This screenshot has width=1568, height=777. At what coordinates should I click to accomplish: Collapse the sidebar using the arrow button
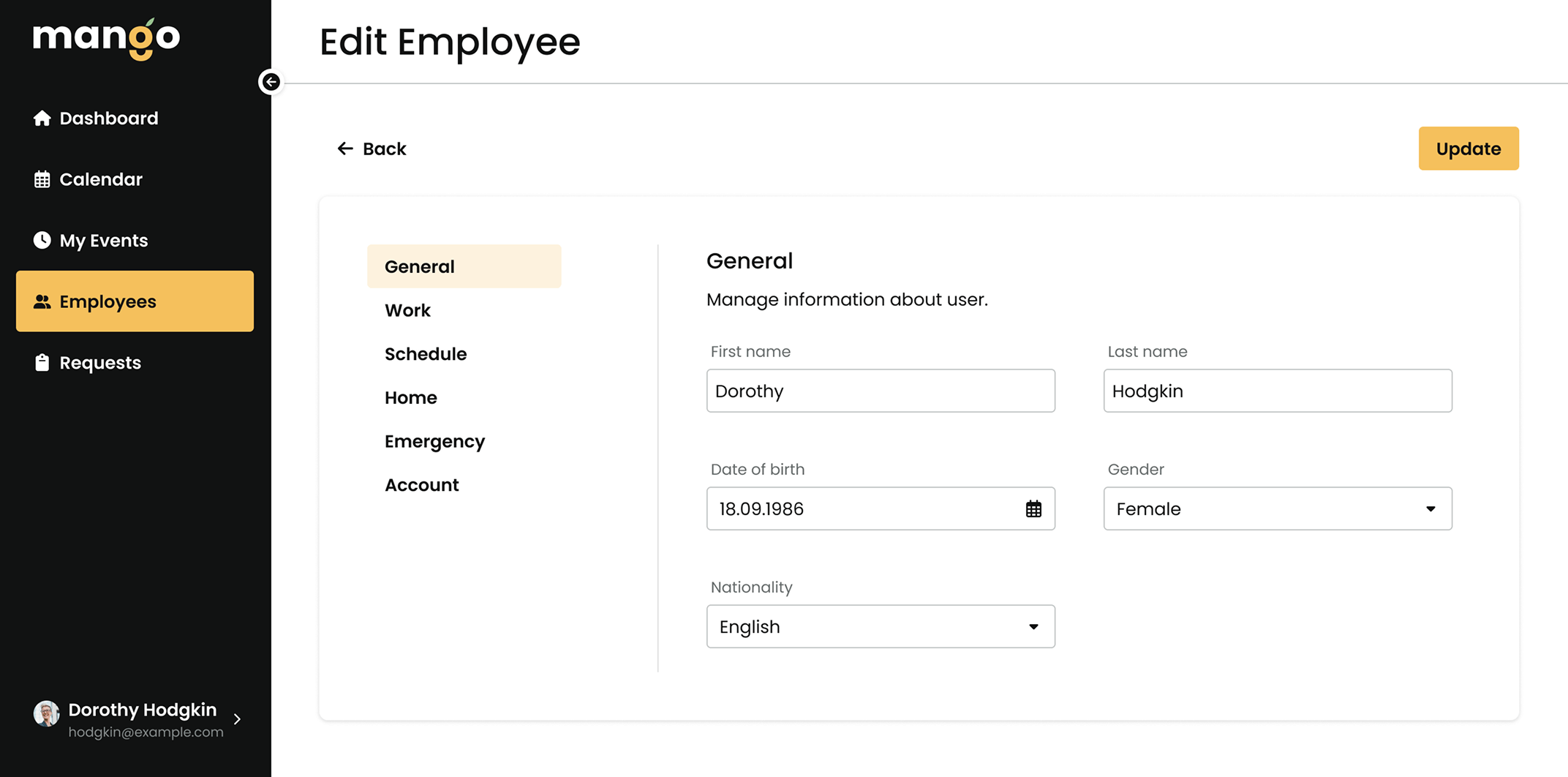click(271, 82)
